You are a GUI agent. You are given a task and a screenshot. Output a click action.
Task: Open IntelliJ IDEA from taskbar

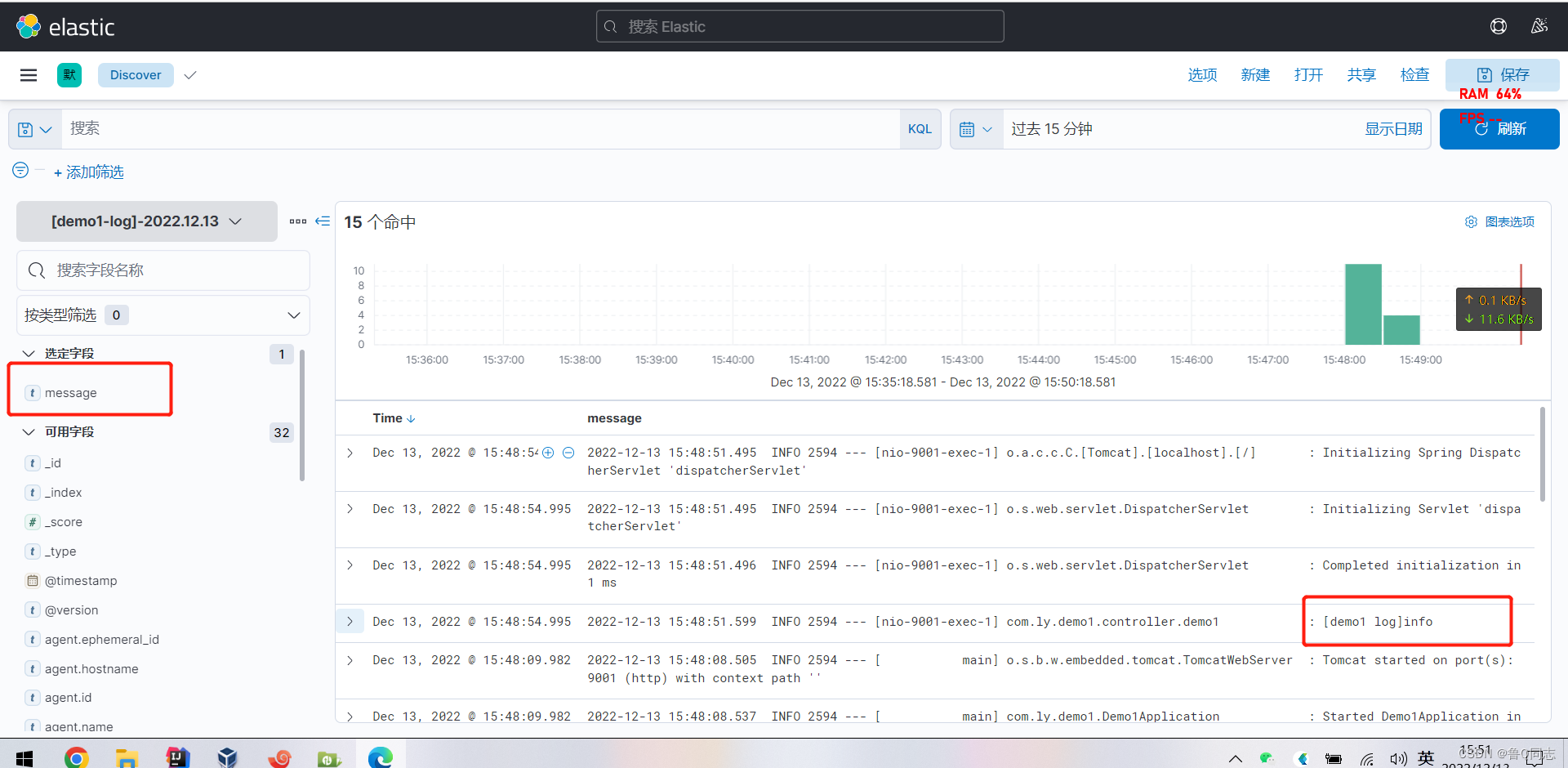(177, 757)
